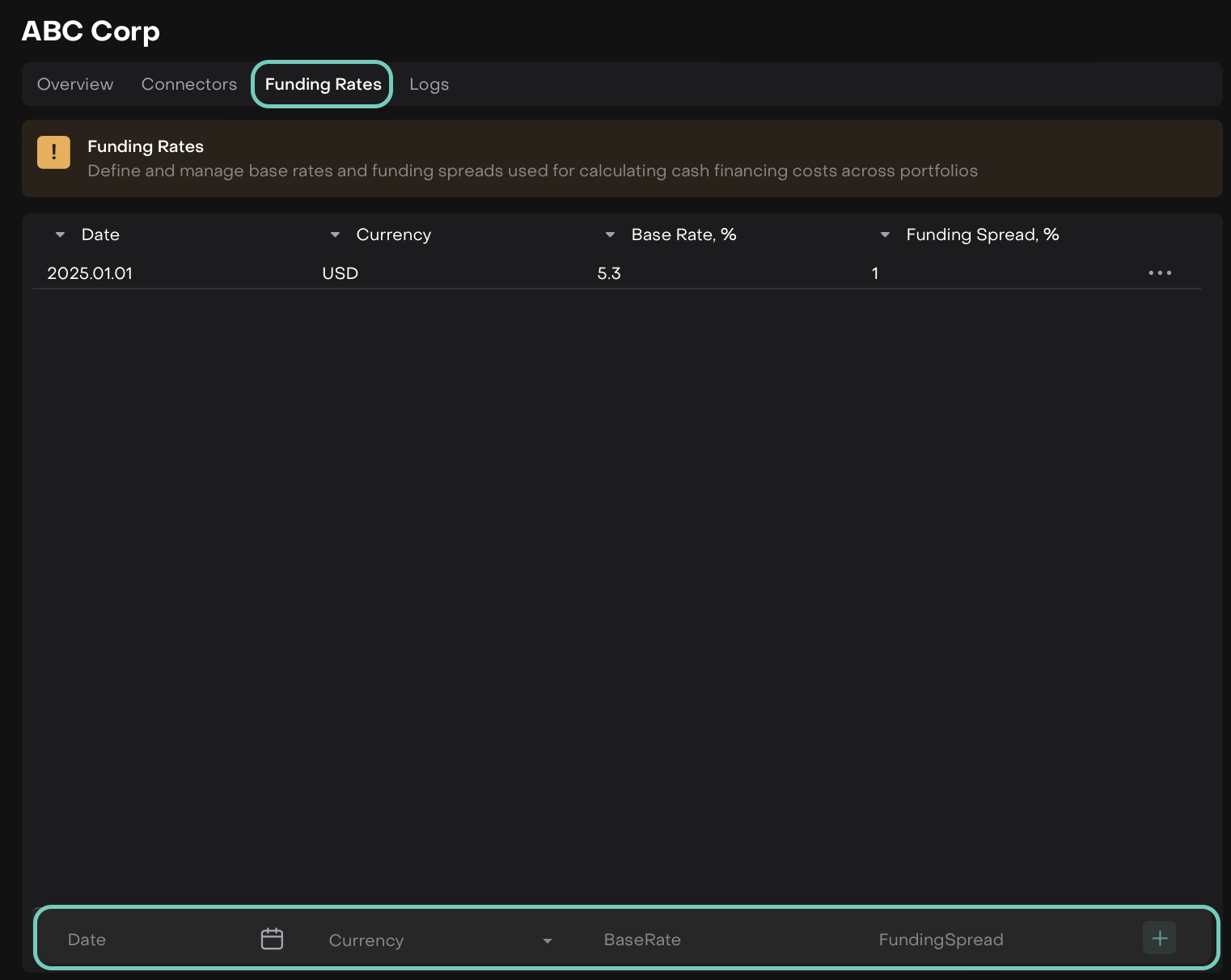Open the calendar date picker icon

pyautogui.click(x=272, y=939)
